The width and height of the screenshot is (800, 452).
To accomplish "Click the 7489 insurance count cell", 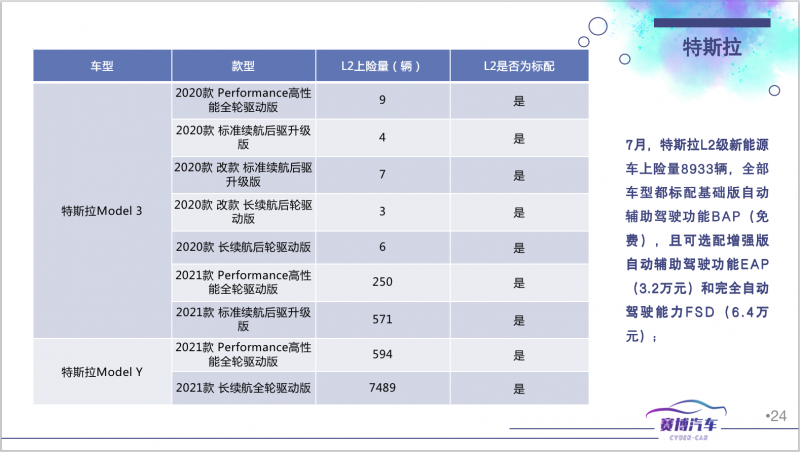I will click(383, 388).
